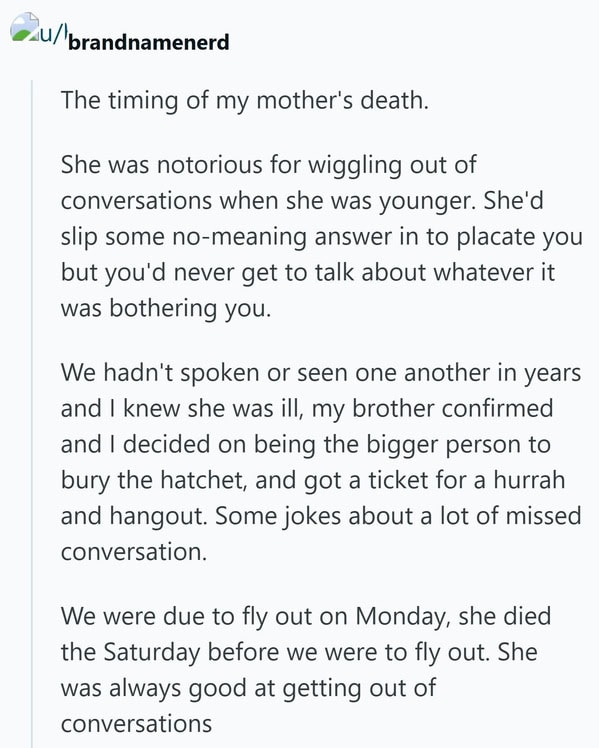Viewport: 599px width, 748px height.
Task: Click the line "bury the hatchet, and got a ticket for a hurrah"
Action: click(313, 480)
